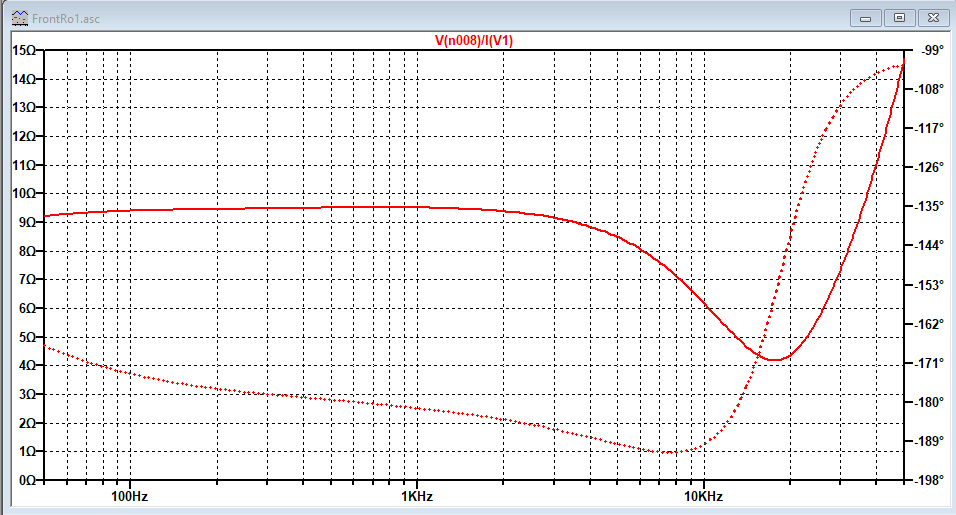Click the -189° phase axis label
The width and height of the screenshot is (956, 515).
(x=930, y=441)
